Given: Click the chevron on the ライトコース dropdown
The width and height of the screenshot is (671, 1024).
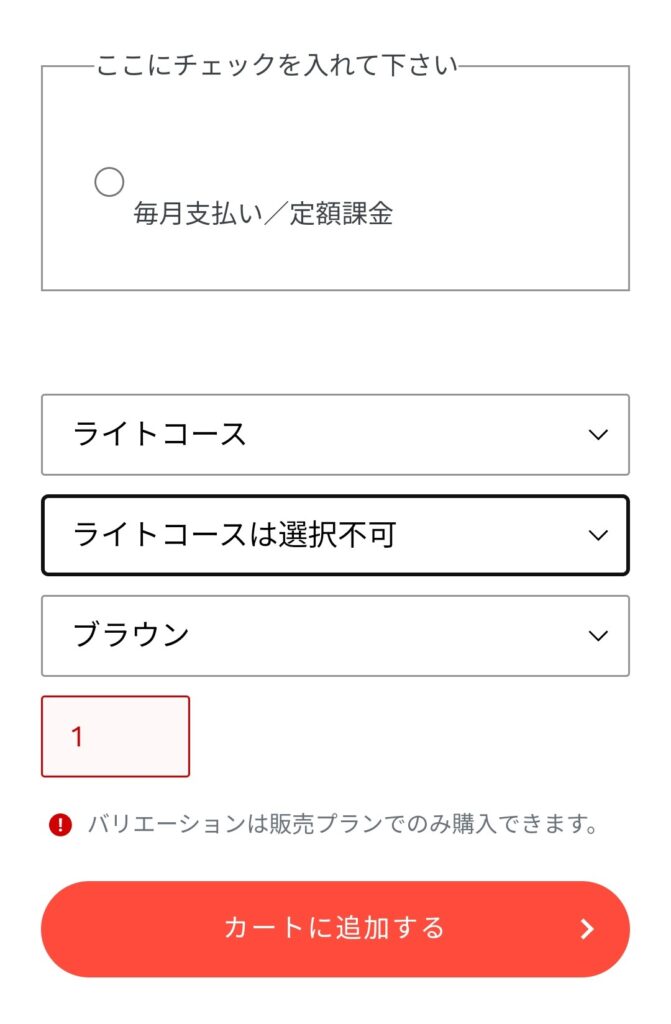Looking at the screenshot, I should 598,435.
